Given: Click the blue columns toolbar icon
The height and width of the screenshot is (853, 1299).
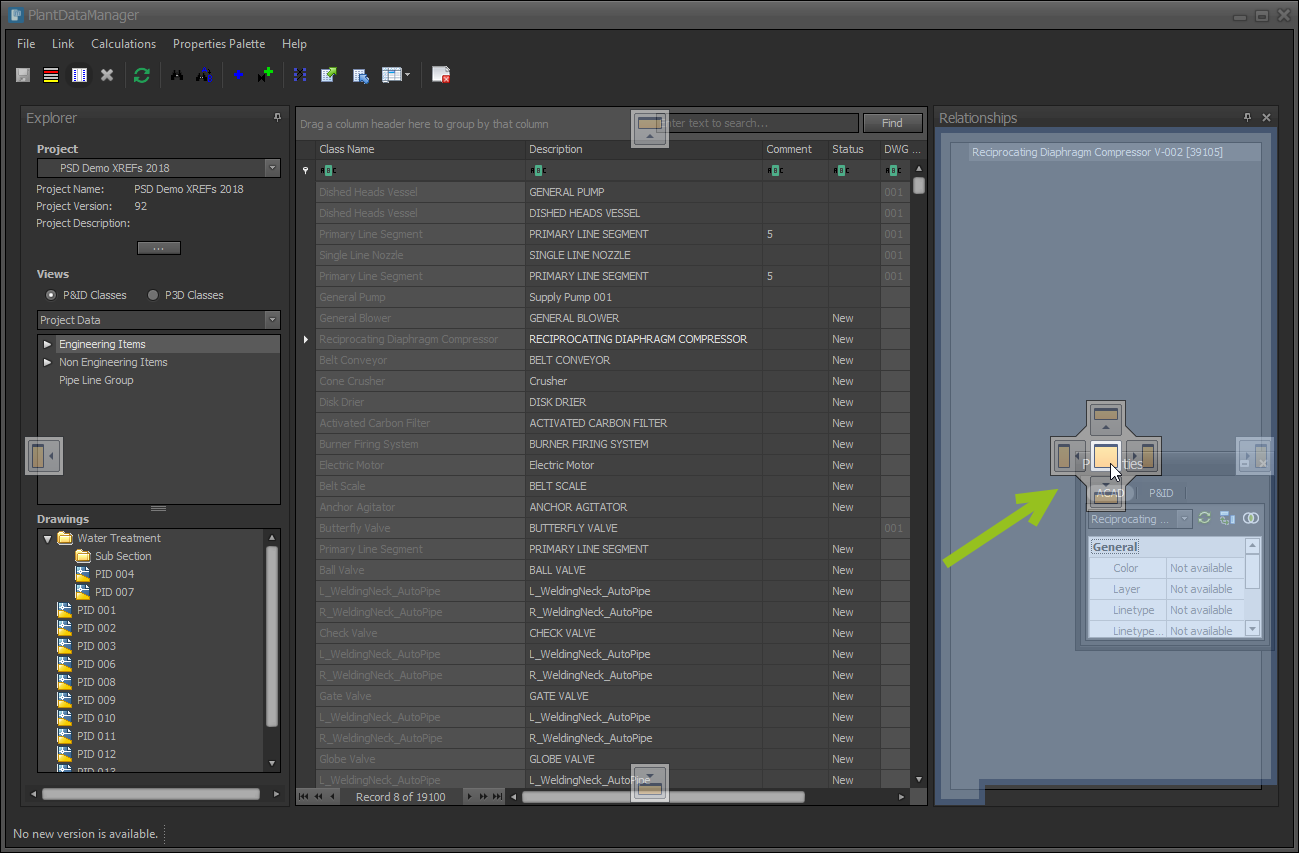Looking at the screenshot, I should [79, 75].
